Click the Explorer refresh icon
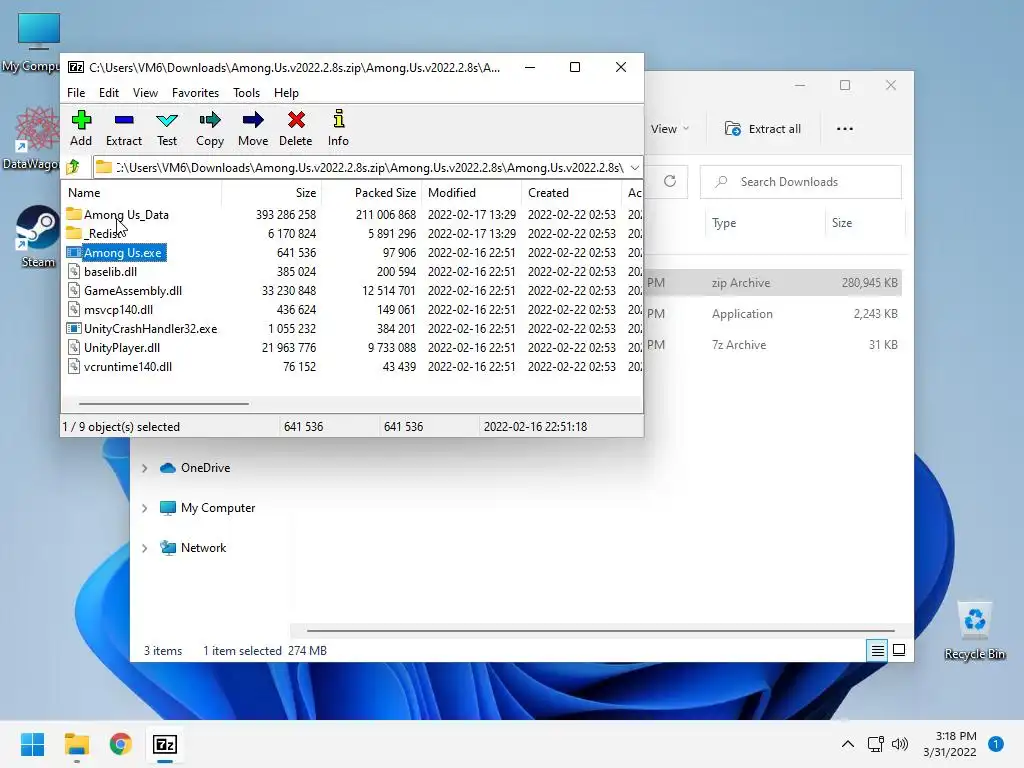Viewport: 1024px width, 768px height. [x=670, y=181]
